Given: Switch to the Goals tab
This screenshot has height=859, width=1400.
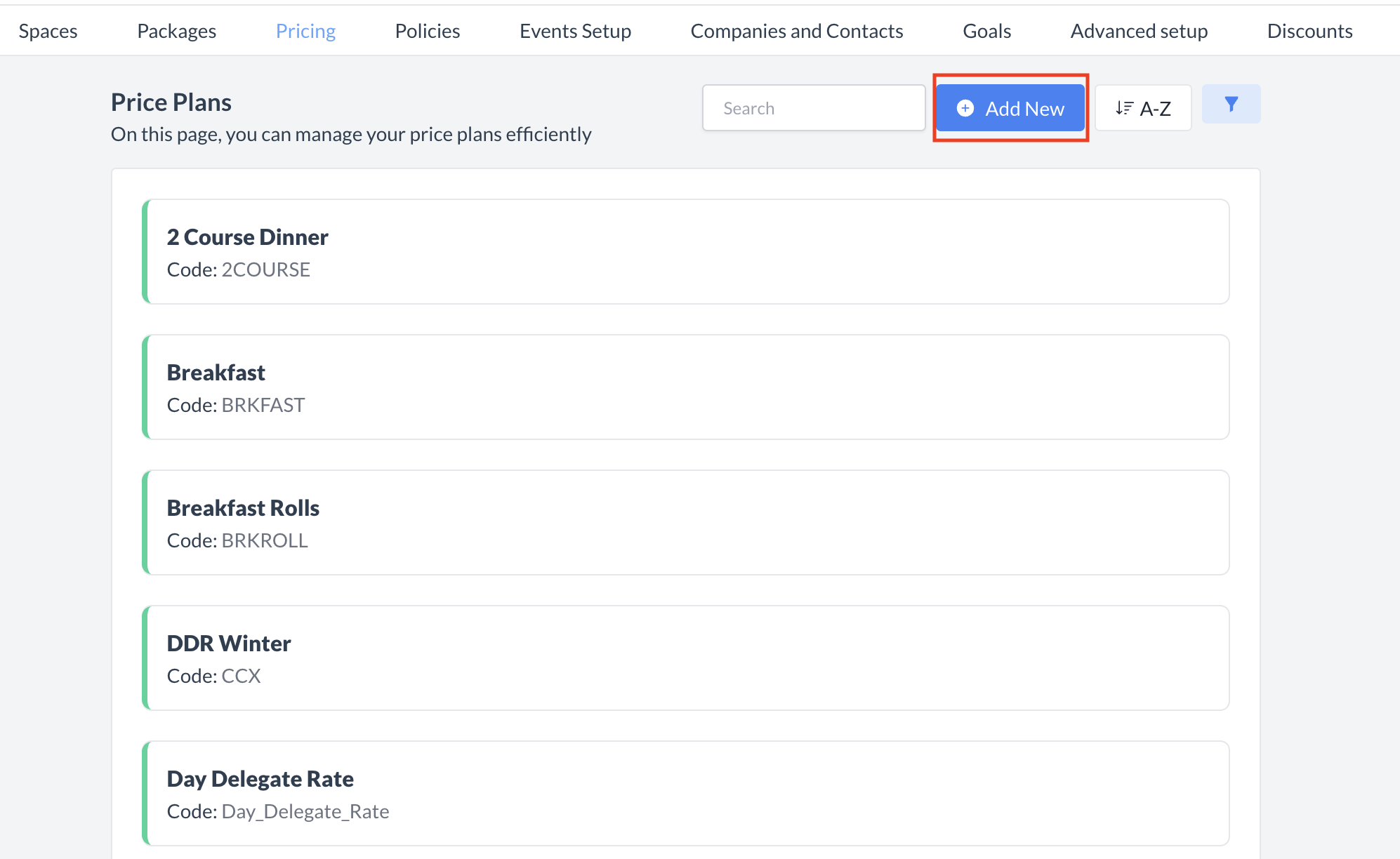Looking at the screenshot, I should pos(986,31).
